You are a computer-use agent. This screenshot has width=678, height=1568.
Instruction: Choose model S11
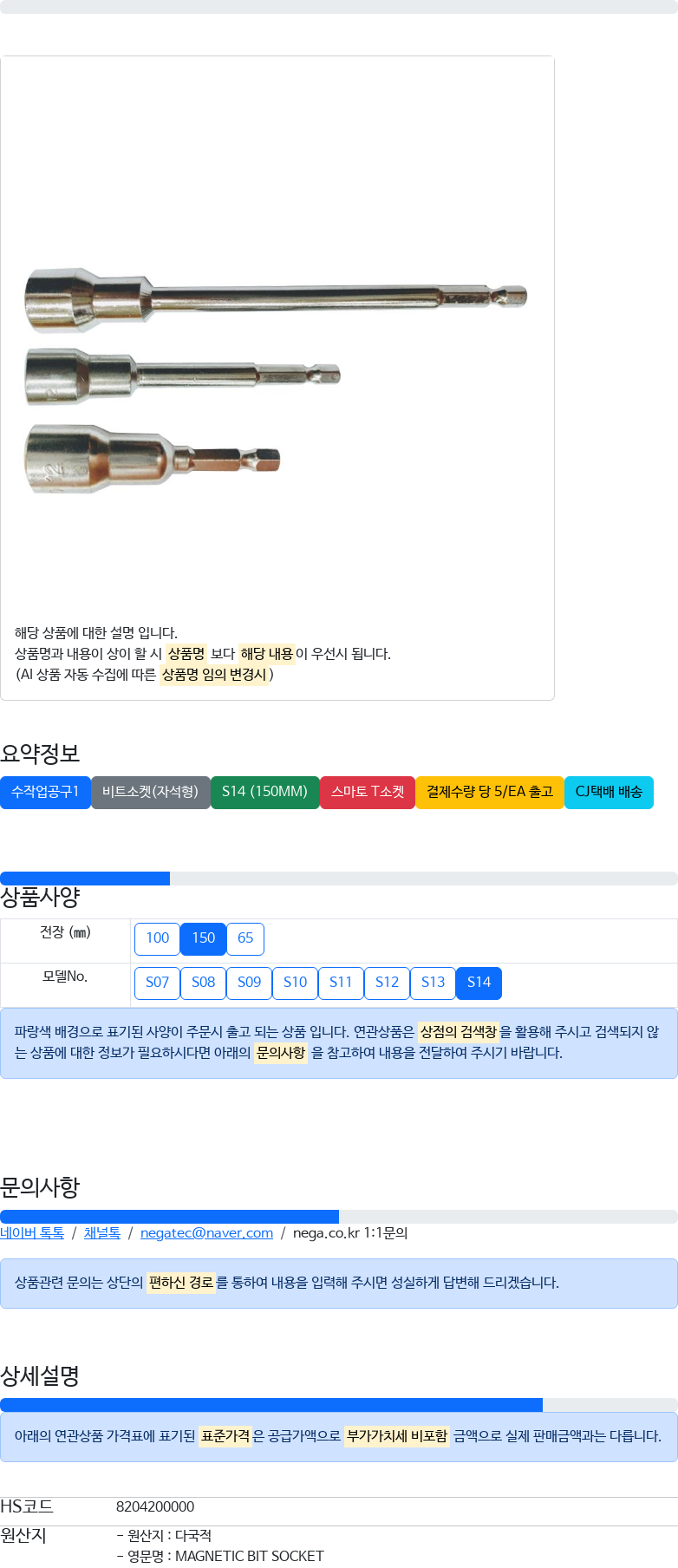(x=341, y=983)
